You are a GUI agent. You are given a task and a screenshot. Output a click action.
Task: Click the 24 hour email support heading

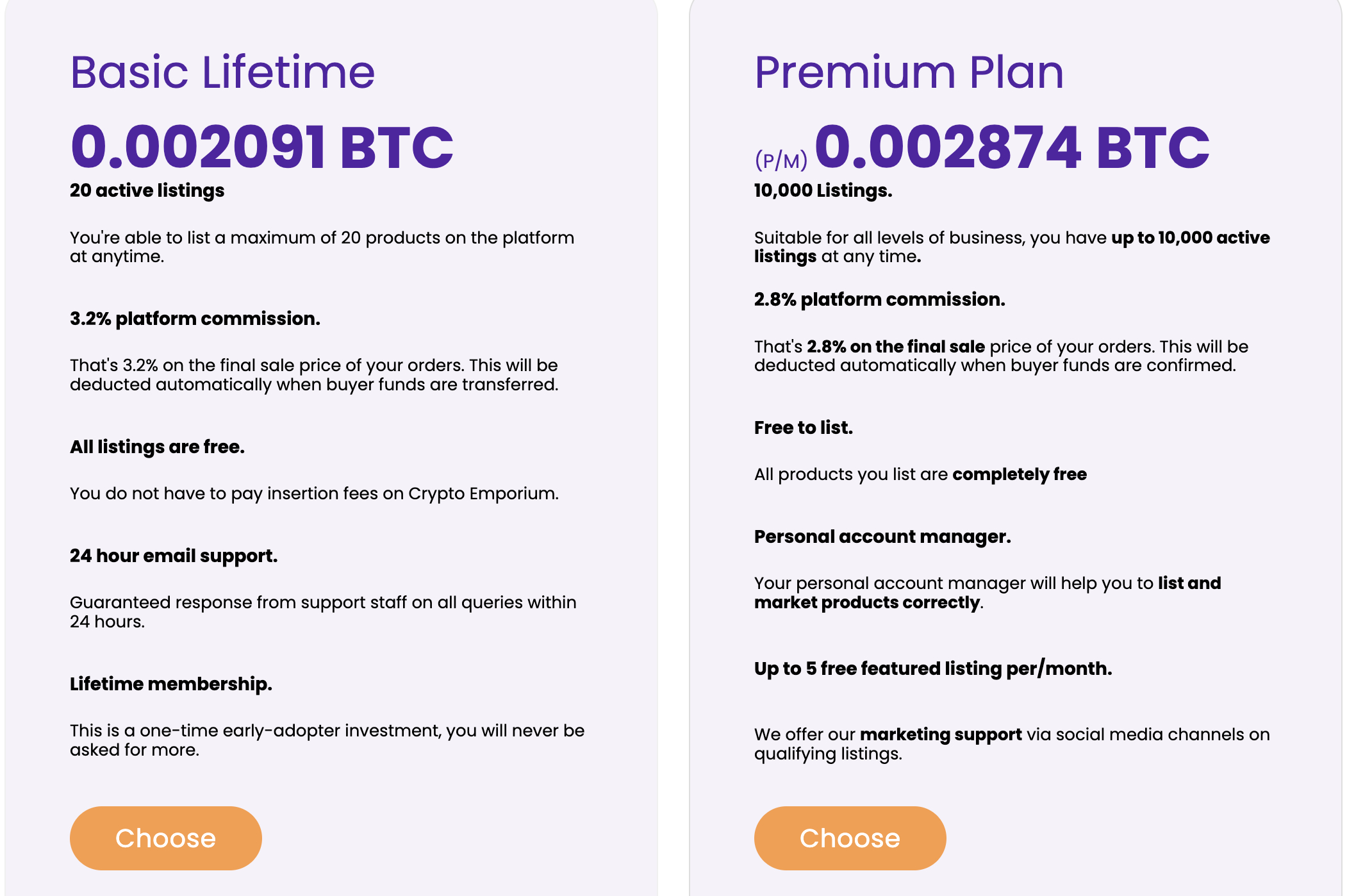pyautogui.click(x=174, y=556)
